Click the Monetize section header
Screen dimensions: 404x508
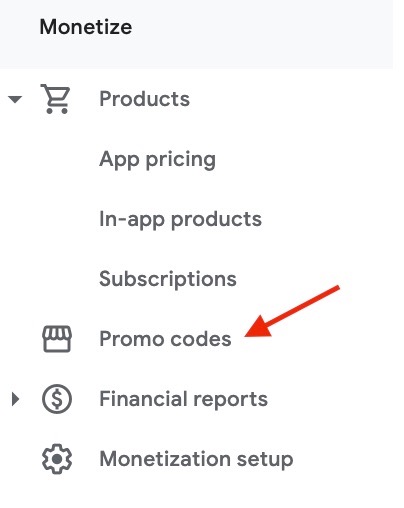[x=86, y=27]
